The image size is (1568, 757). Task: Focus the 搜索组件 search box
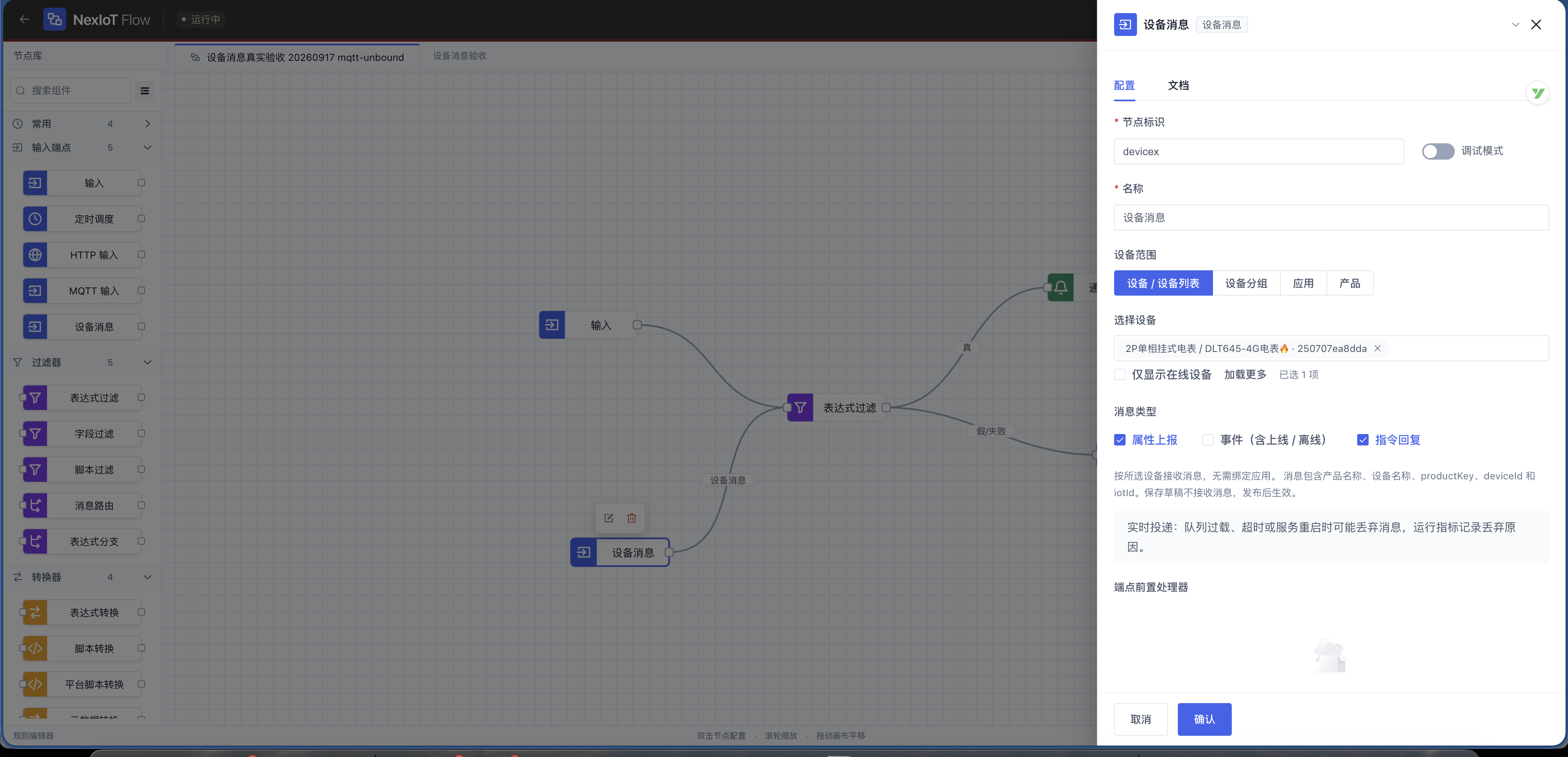point(71,91)
